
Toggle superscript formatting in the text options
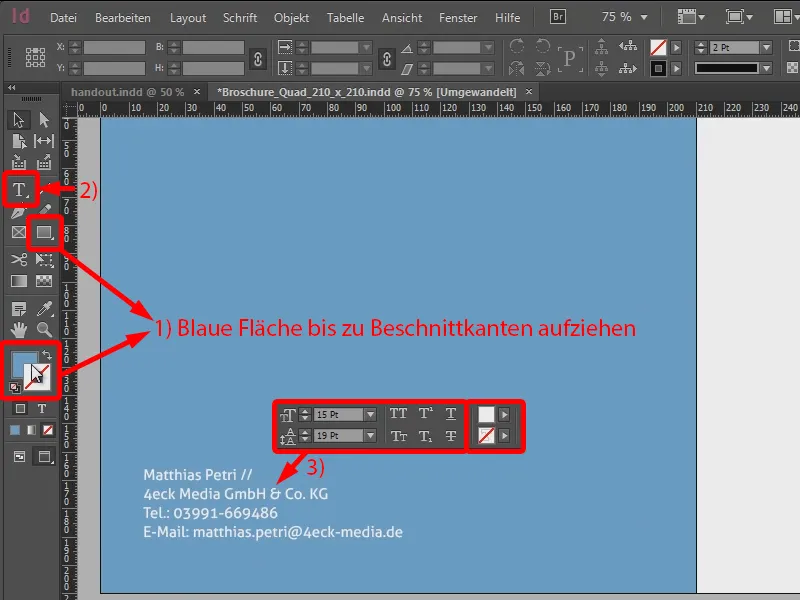tap(426, 412)
